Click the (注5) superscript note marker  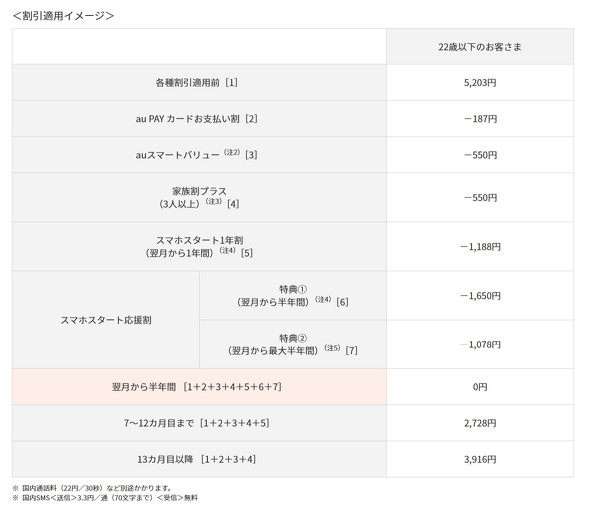click(332, 348)
